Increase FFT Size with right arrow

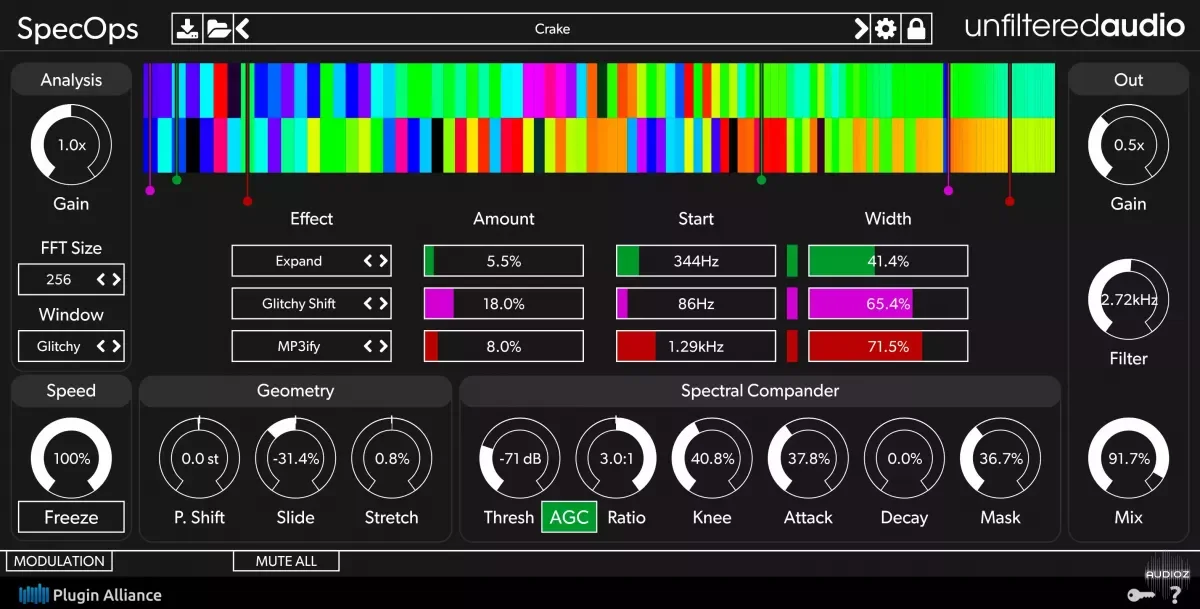tap(116, 279)
